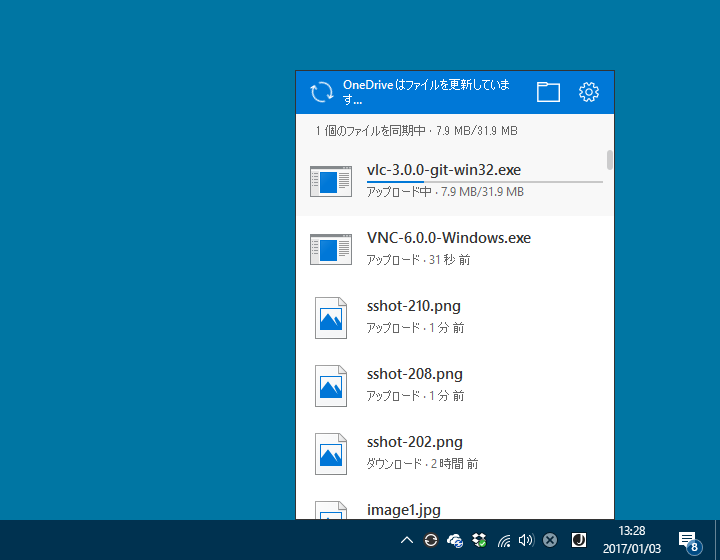Open the taskbar clock 13:28
The height and width of the screenshot is (560, 720).
tap(632, 540)
